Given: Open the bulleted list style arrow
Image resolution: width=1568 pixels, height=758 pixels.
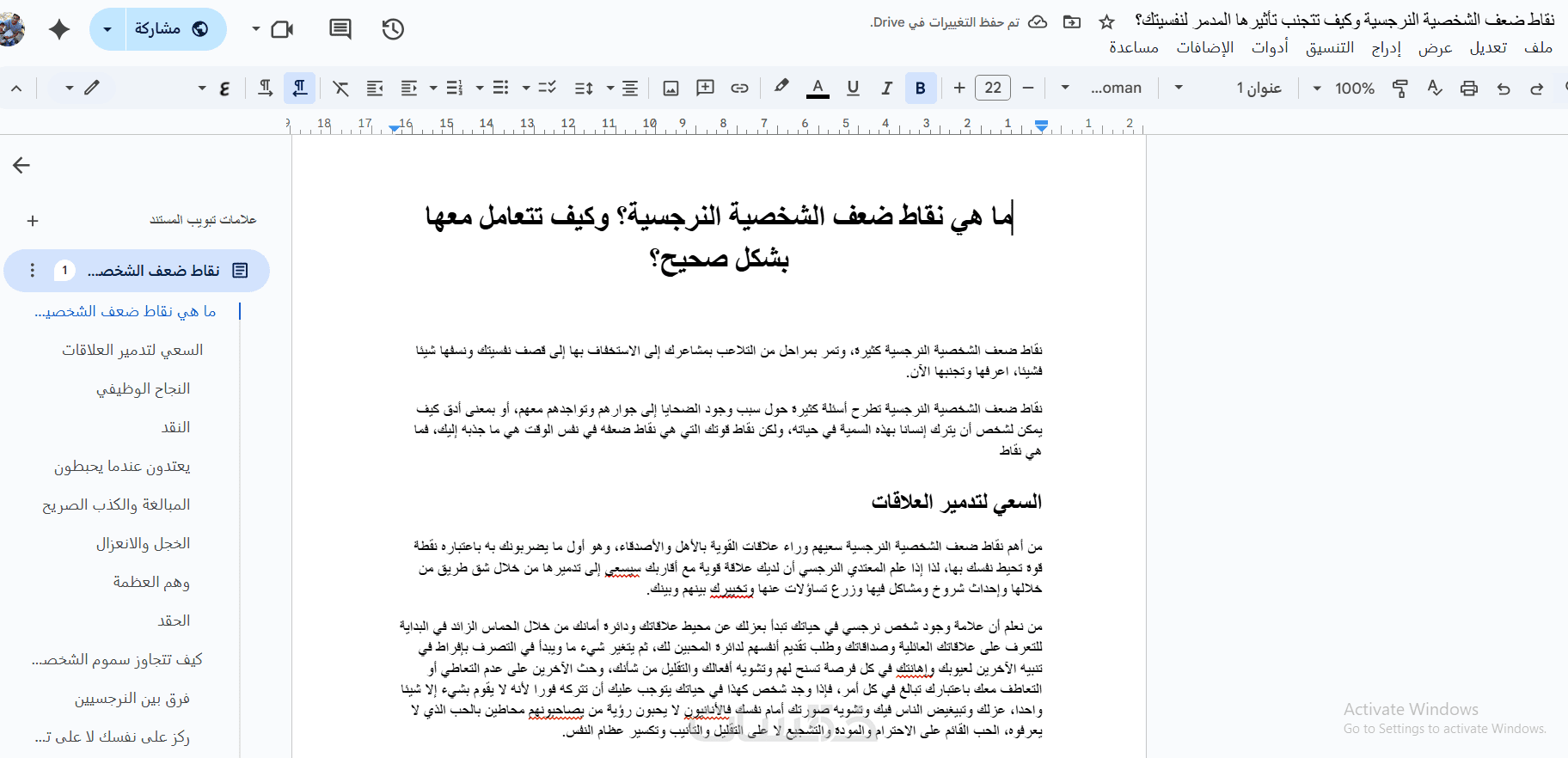Looking at the screenshot, I should click(480, 88).
